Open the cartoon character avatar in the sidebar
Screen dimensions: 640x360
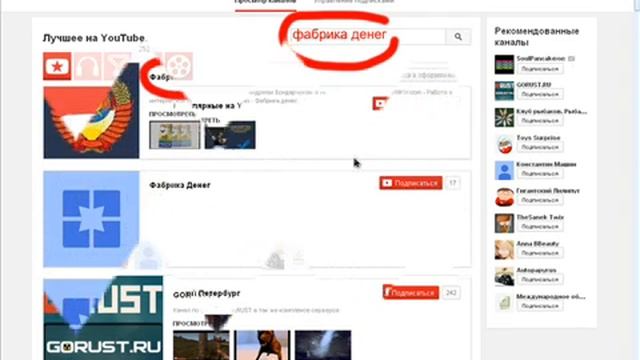pyautogui.click(x=504, y=197)
